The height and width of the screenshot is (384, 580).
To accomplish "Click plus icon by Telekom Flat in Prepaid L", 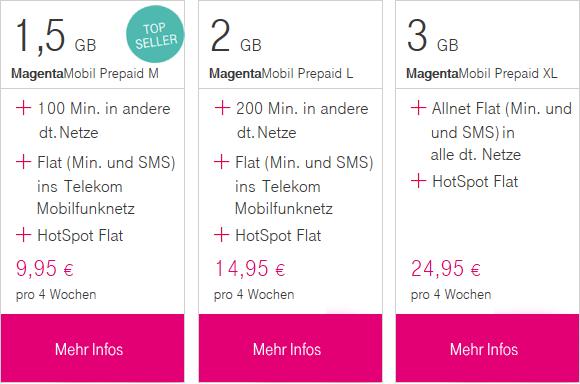I will coord(222,162).
